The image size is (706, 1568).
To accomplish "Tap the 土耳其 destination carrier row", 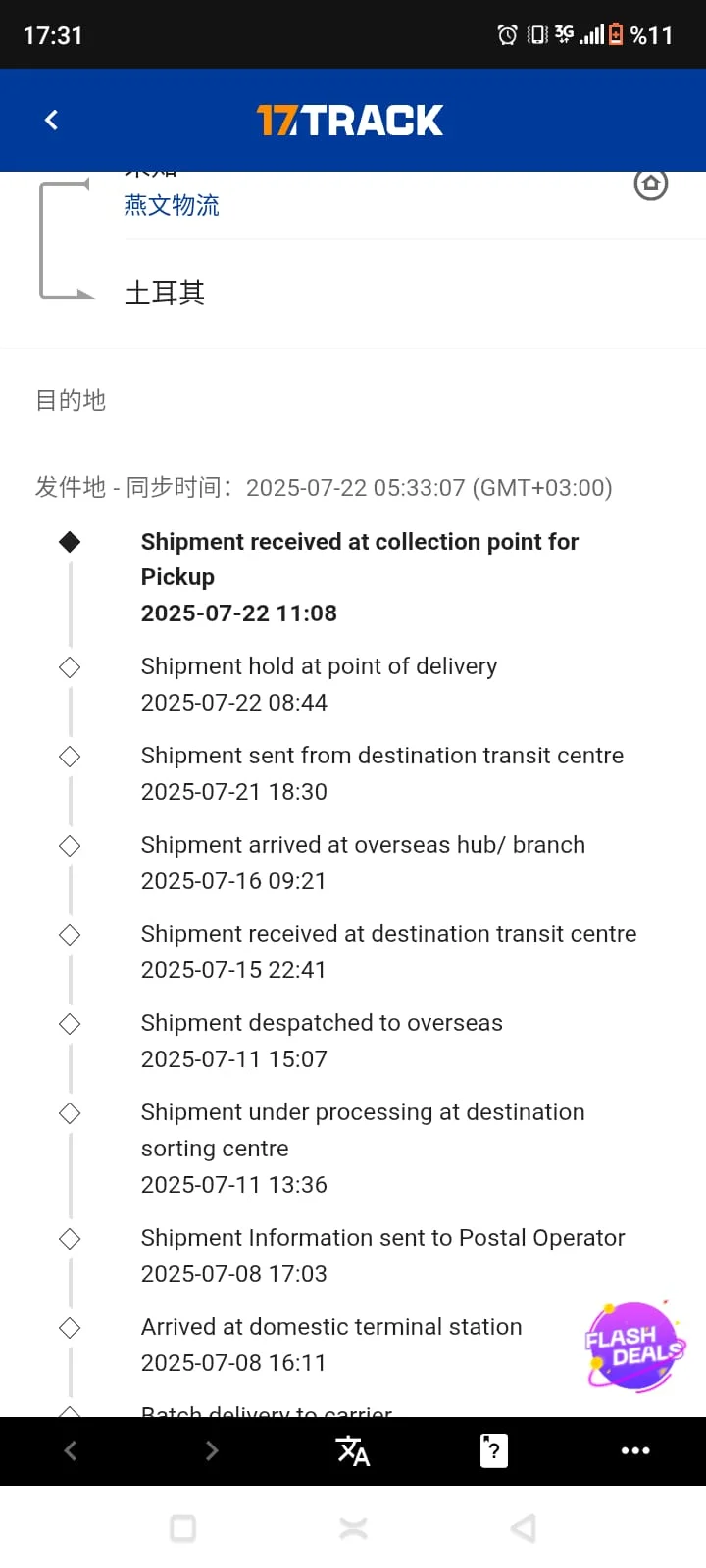I will (x=165, y=292).
